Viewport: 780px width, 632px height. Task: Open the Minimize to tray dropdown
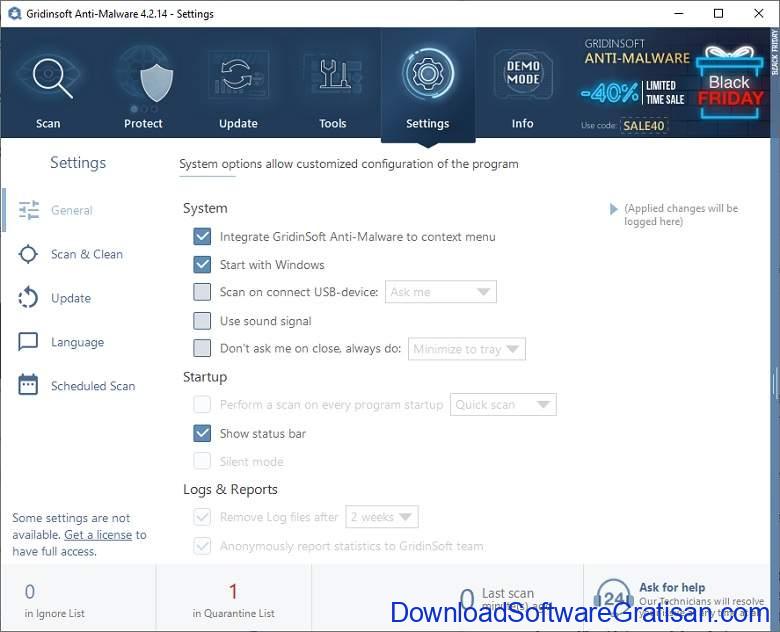(467, 349)
